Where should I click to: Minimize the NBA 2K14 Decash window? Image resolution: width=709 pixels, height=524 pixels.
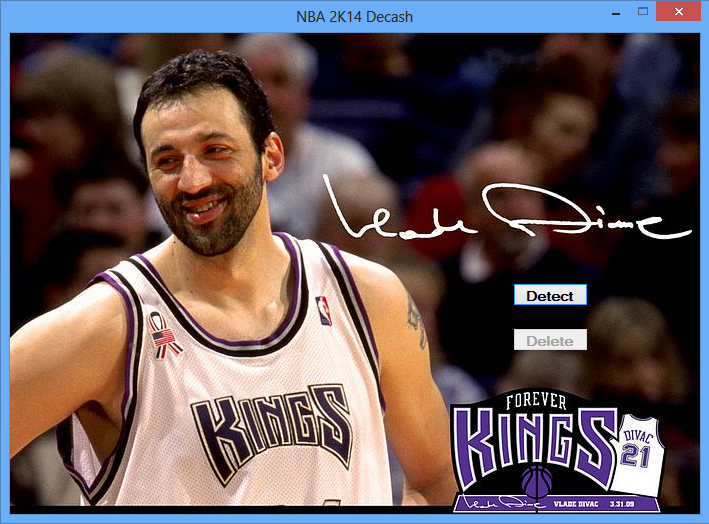point(615,12)
